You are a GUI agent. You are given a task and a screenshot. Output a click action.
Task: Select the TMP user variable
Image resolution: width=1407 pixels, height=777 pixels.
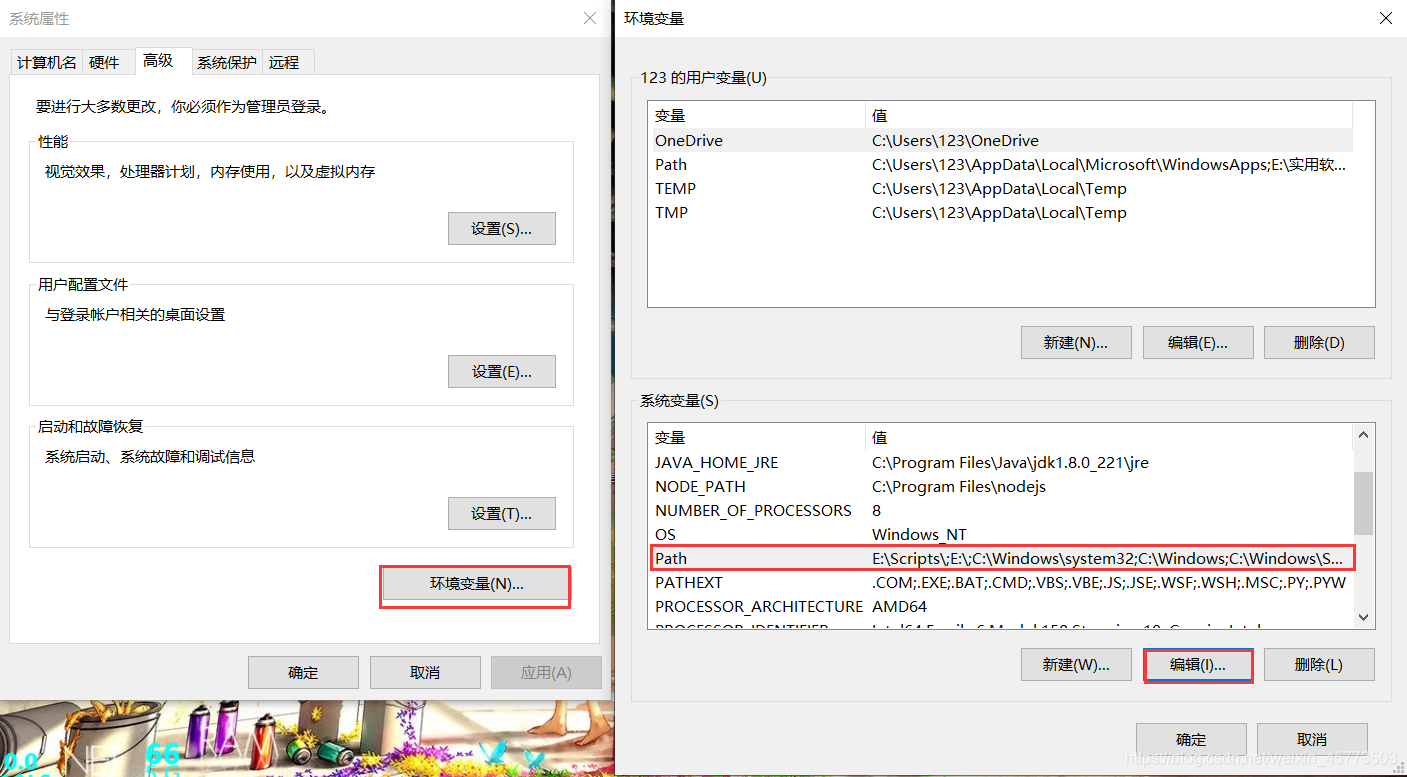(1000, 213)
